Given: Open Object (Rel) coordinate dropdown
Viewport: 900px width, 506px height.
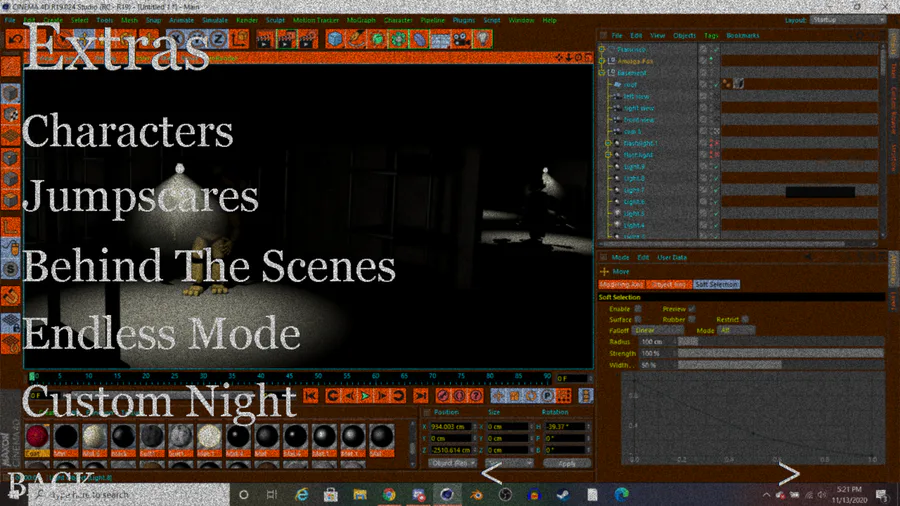Looking at the screenshot, I should click(452, 463).
